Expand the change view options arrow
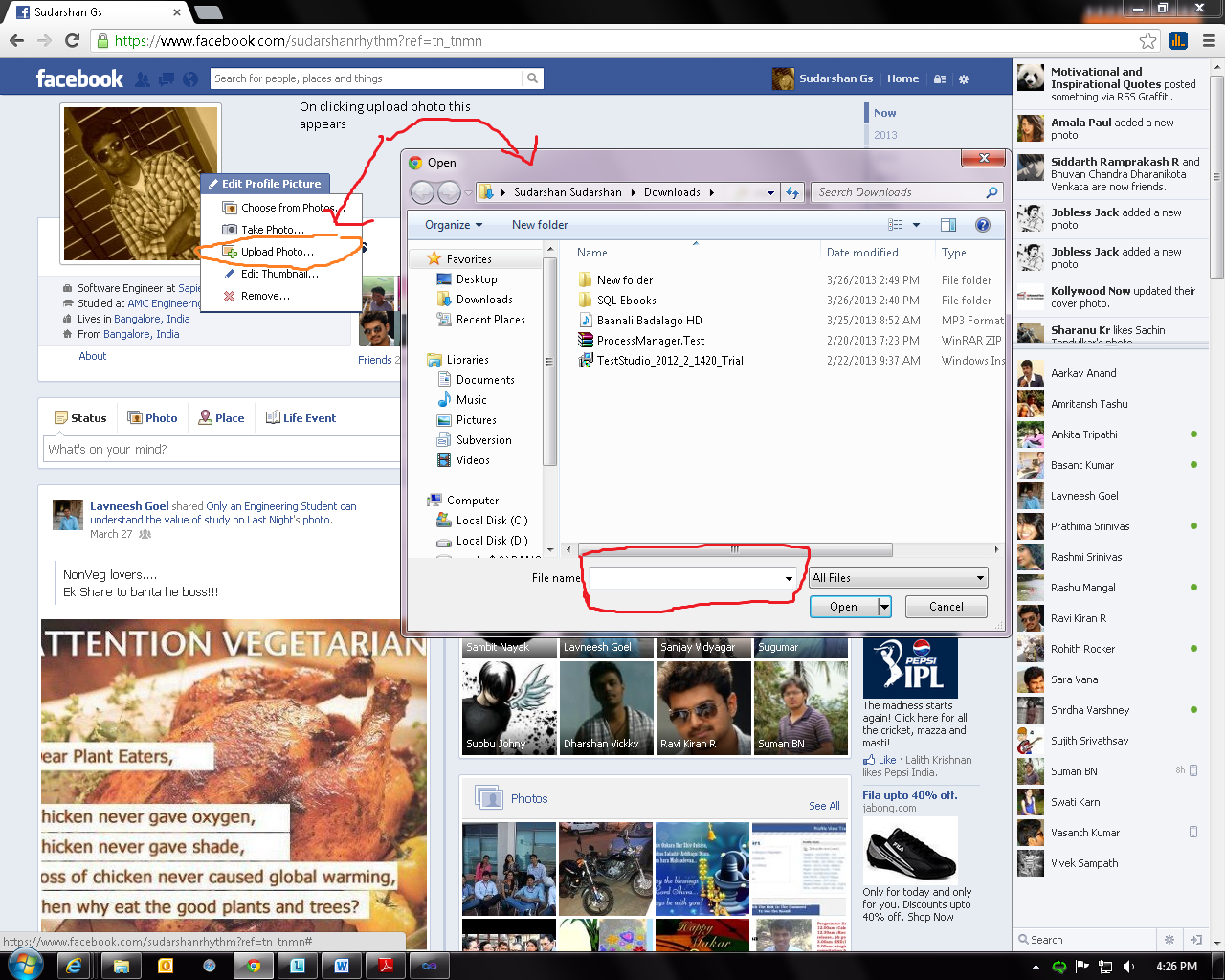Viewport: 1225px width, 980px height. tap(916, 225)
